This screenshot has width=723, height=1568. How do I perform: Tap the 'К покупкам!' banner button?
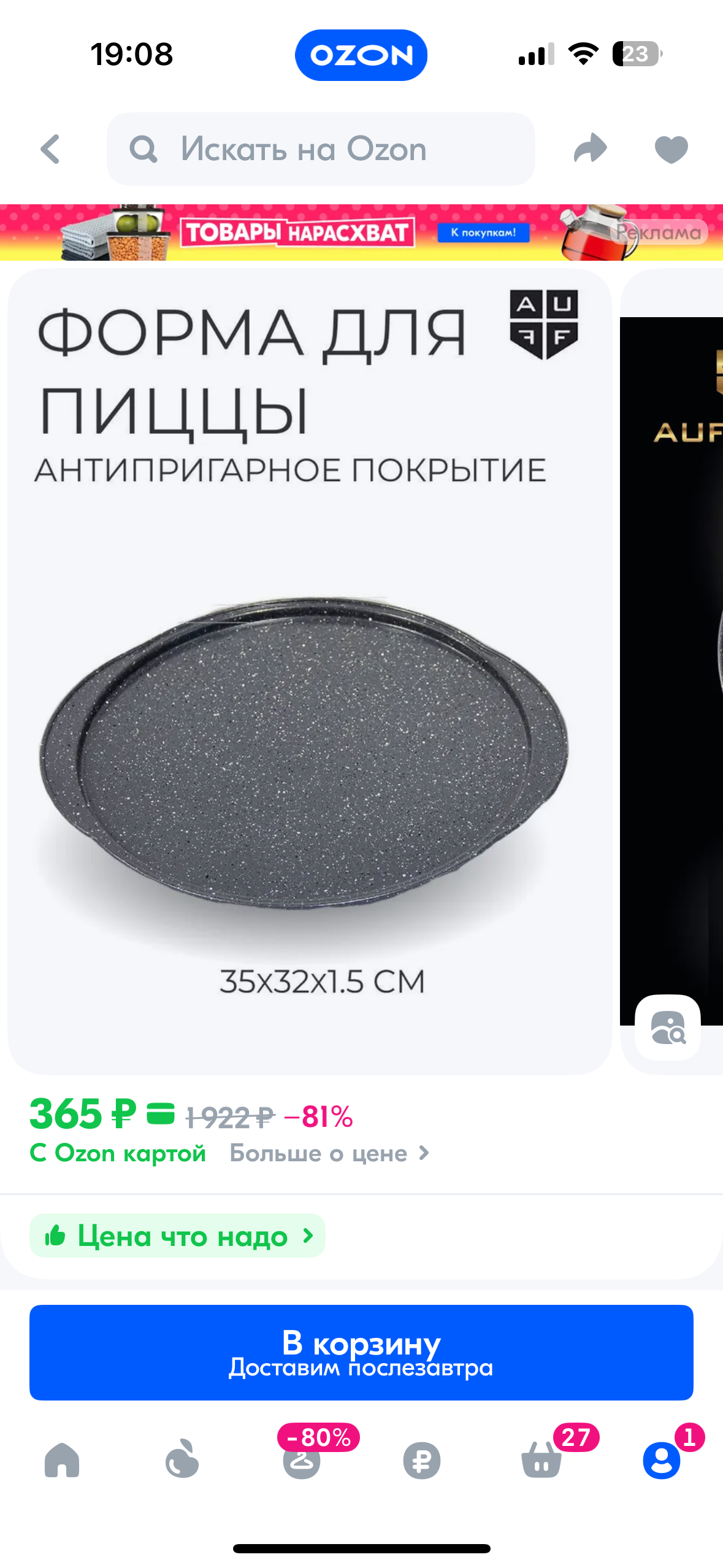click(483, 233)
